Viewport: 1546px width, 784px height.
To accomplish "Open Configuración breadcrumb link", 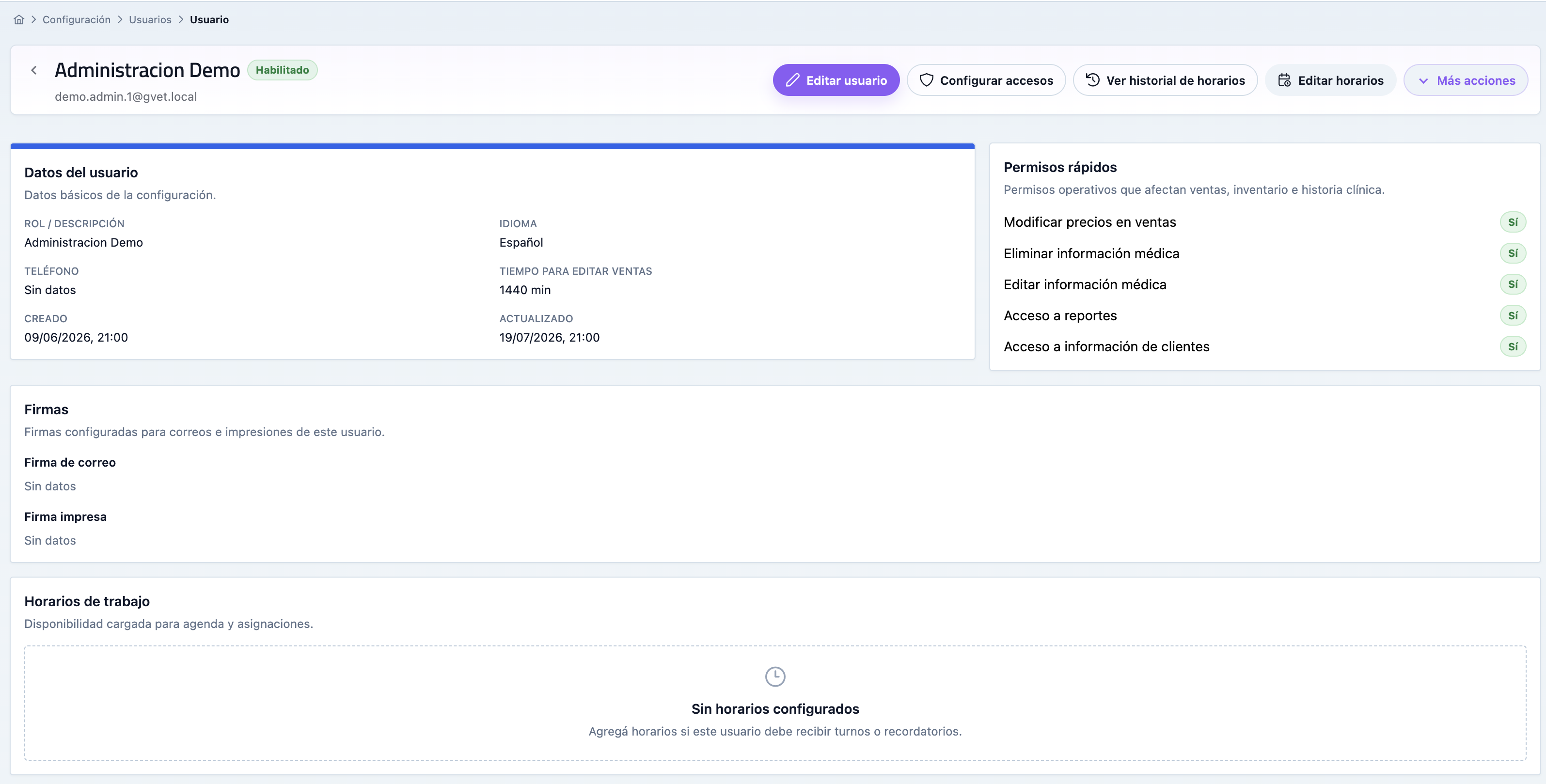I will [x=76, y=20].
